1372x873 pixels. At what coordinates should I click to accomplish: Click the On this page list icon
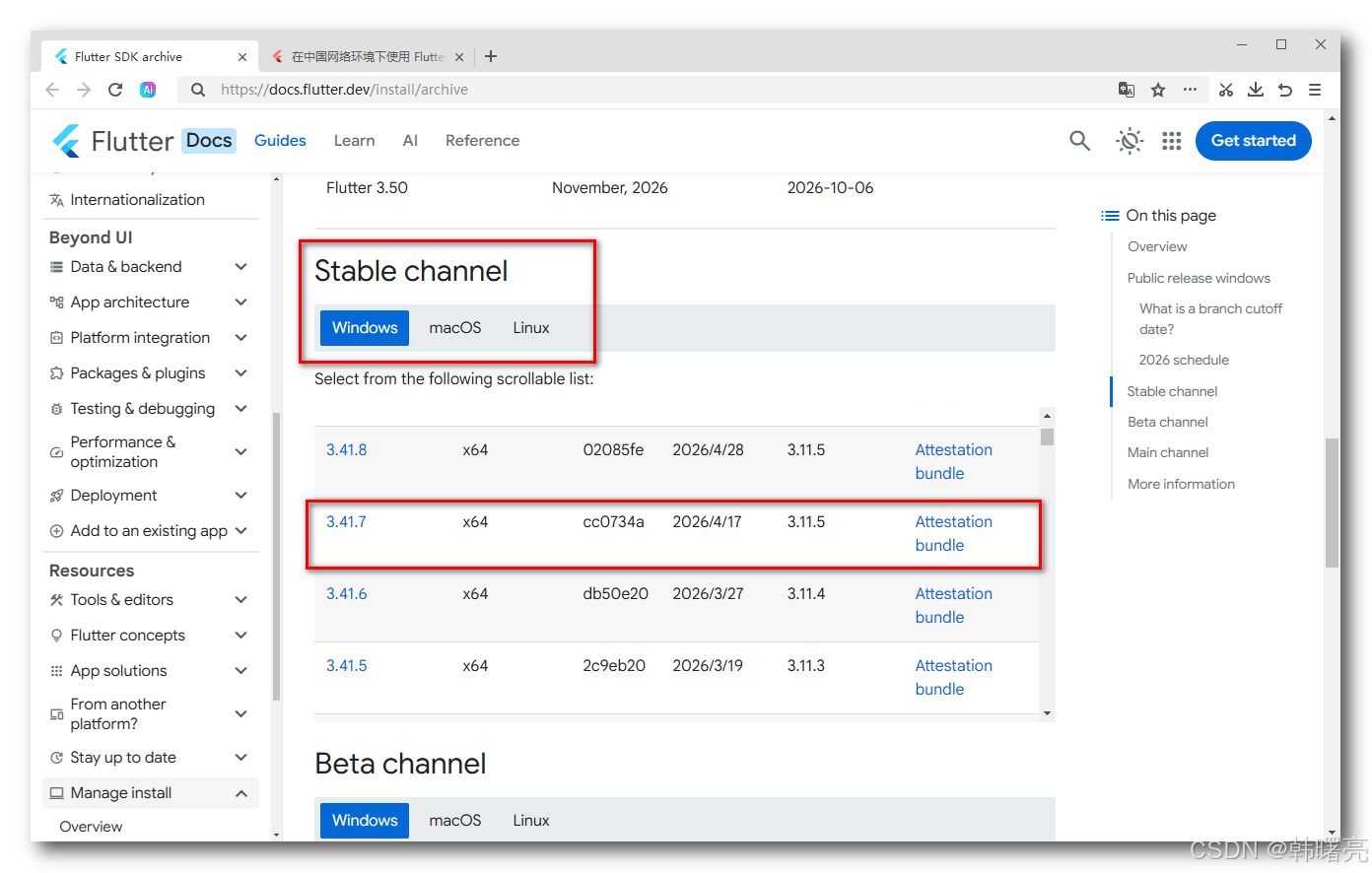(1110, 216)
